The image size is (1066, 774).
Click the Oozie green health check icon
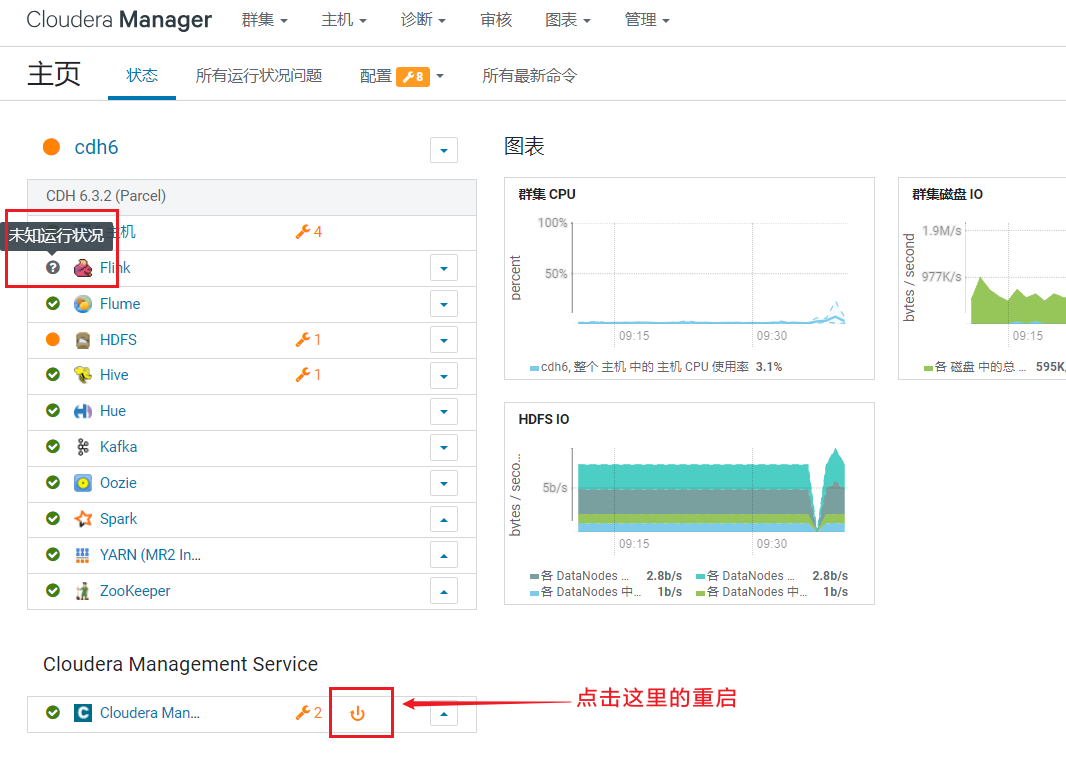(x=53, y=482)
